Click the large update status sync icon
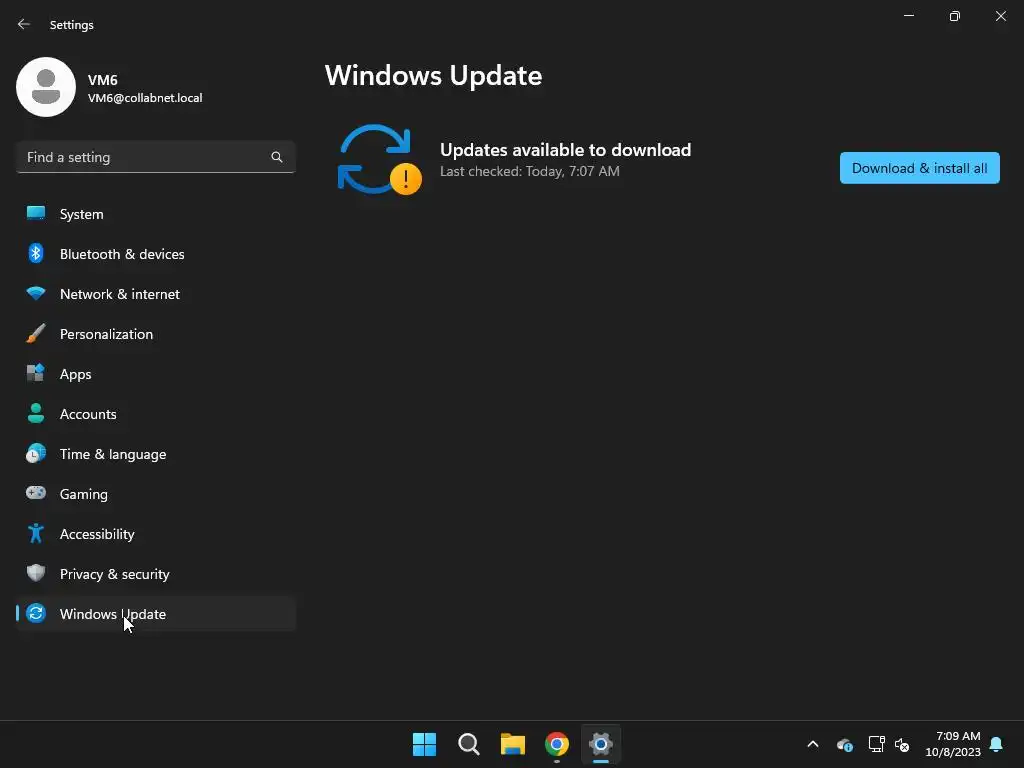 (379, 159)
